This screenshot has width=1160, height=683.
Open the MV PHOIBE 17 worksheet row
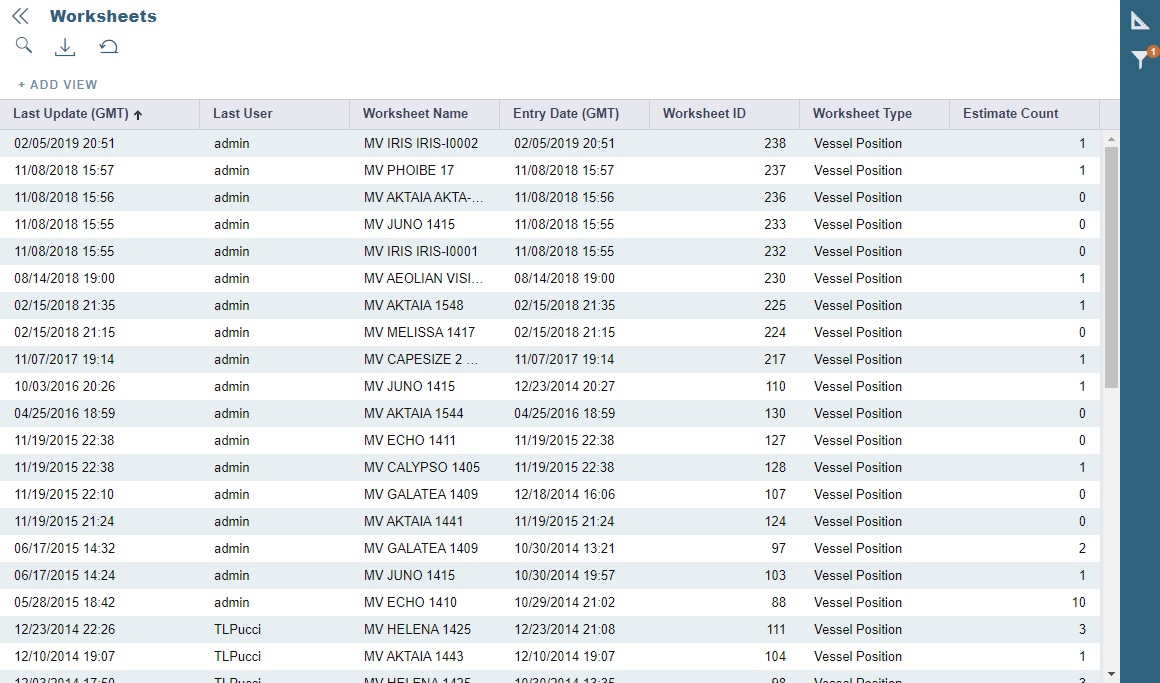click(408, 171)
